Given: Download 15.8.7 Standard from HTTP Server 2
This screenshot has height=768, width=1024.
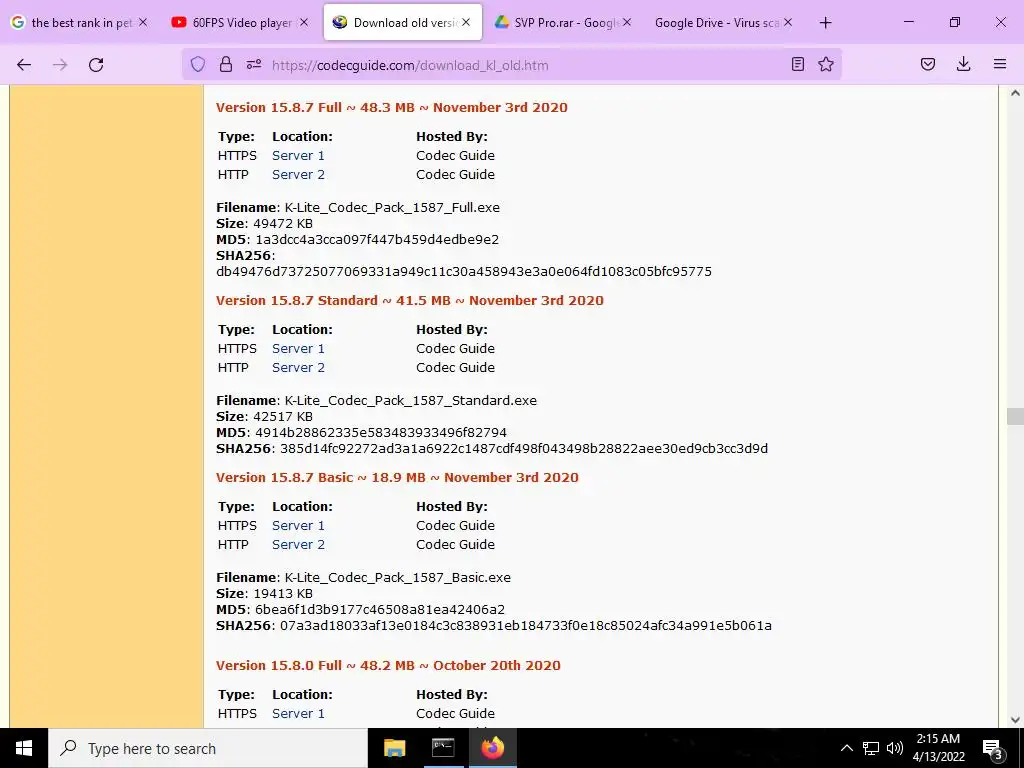Looking at the screenshot, I should pos(298,367).
